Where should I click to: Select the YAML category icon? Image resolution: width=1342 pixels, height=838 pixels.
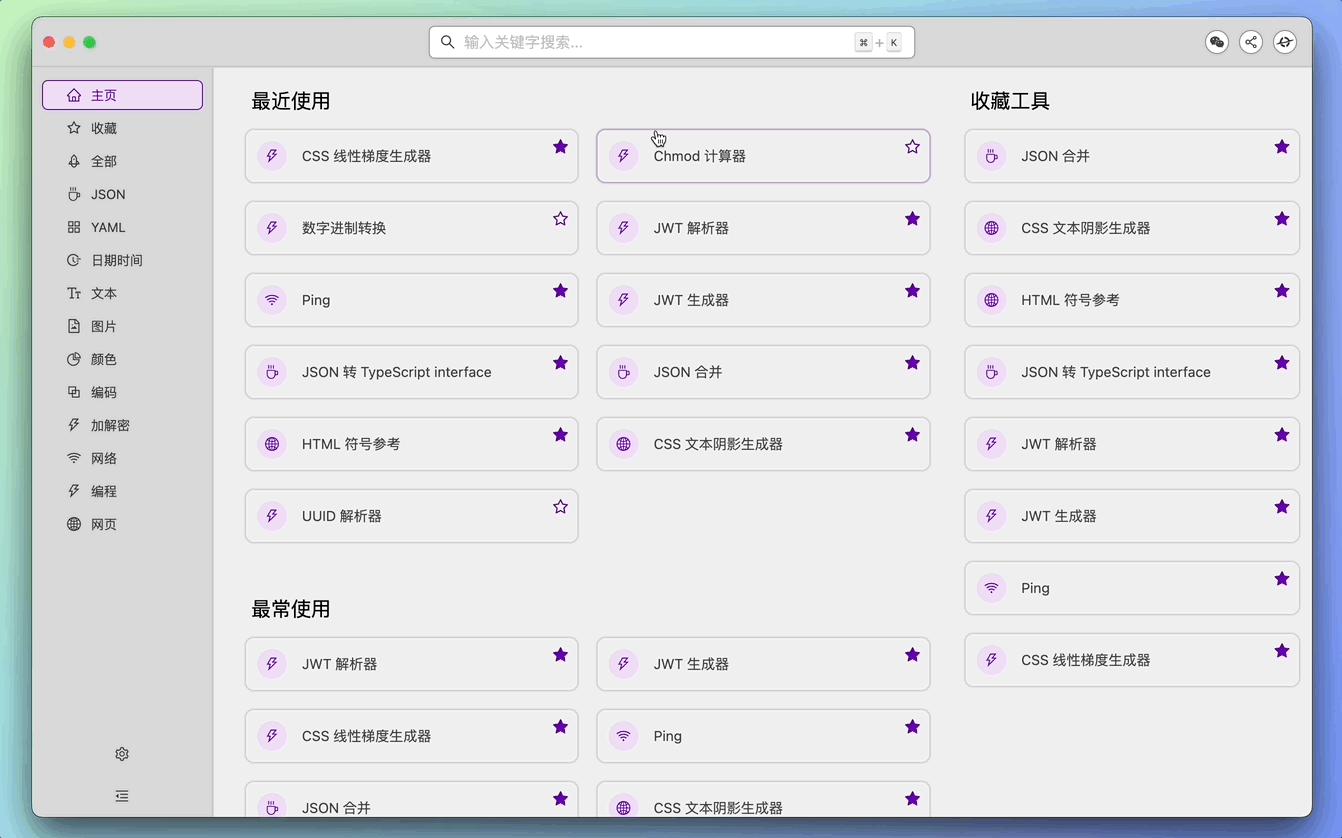click(74, 227)
